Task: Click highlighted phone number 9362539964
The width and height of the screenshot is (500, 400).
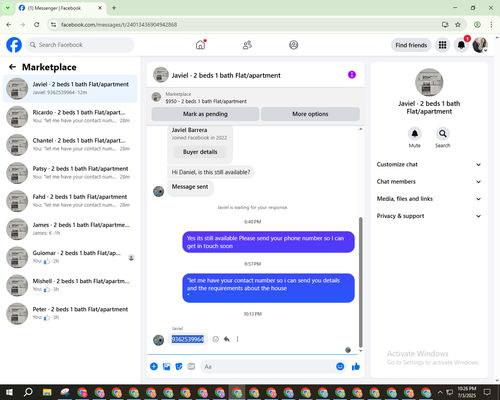Action: [x=187, y=339]
